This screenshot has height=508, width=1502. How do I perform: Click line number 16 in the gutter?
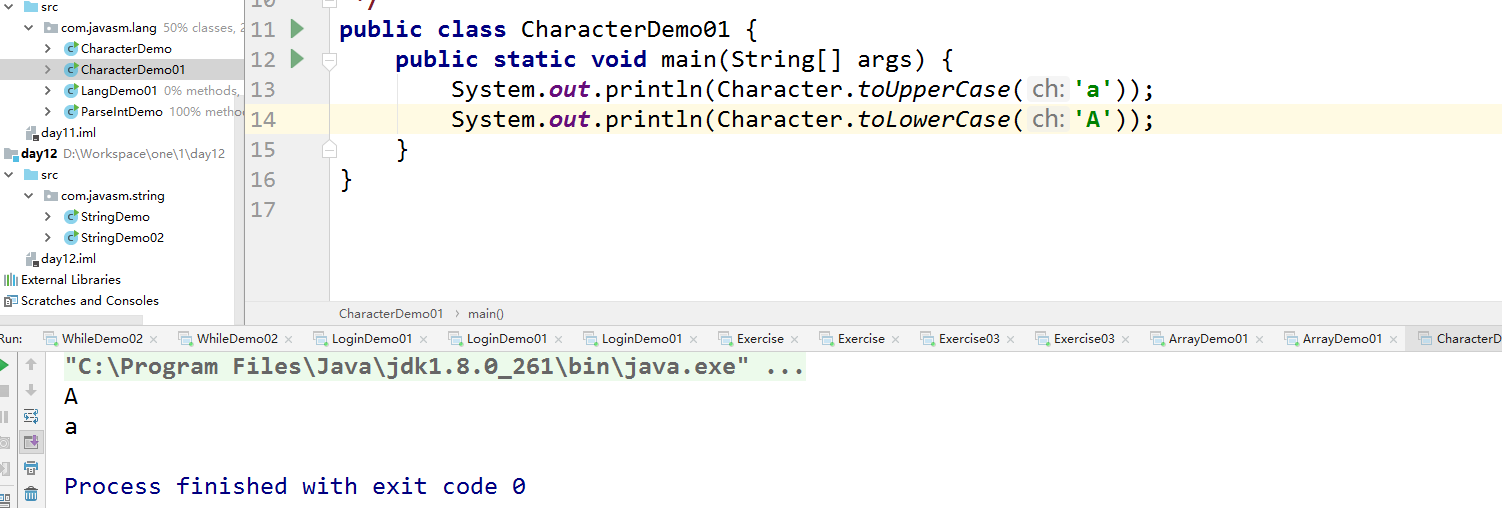coord(263,180)
